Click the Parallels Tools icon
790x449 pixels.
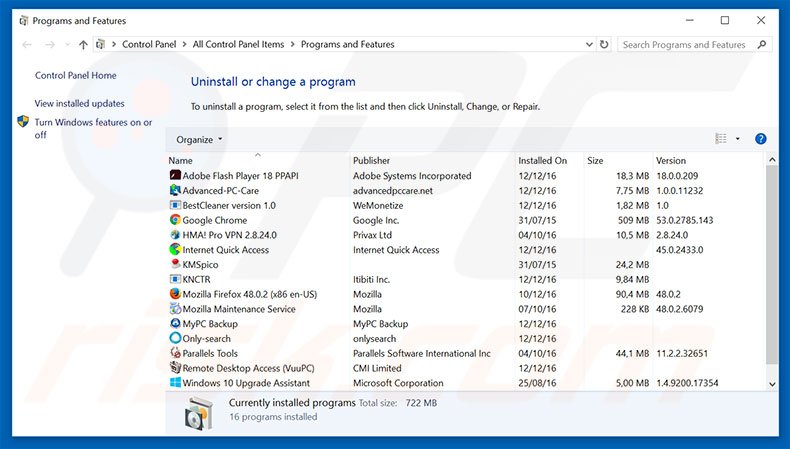(175, 353)
